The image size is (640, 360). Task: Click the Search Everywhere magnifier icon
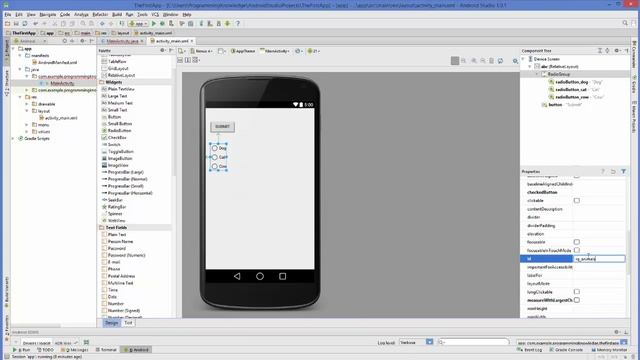[x=625, y=23]
